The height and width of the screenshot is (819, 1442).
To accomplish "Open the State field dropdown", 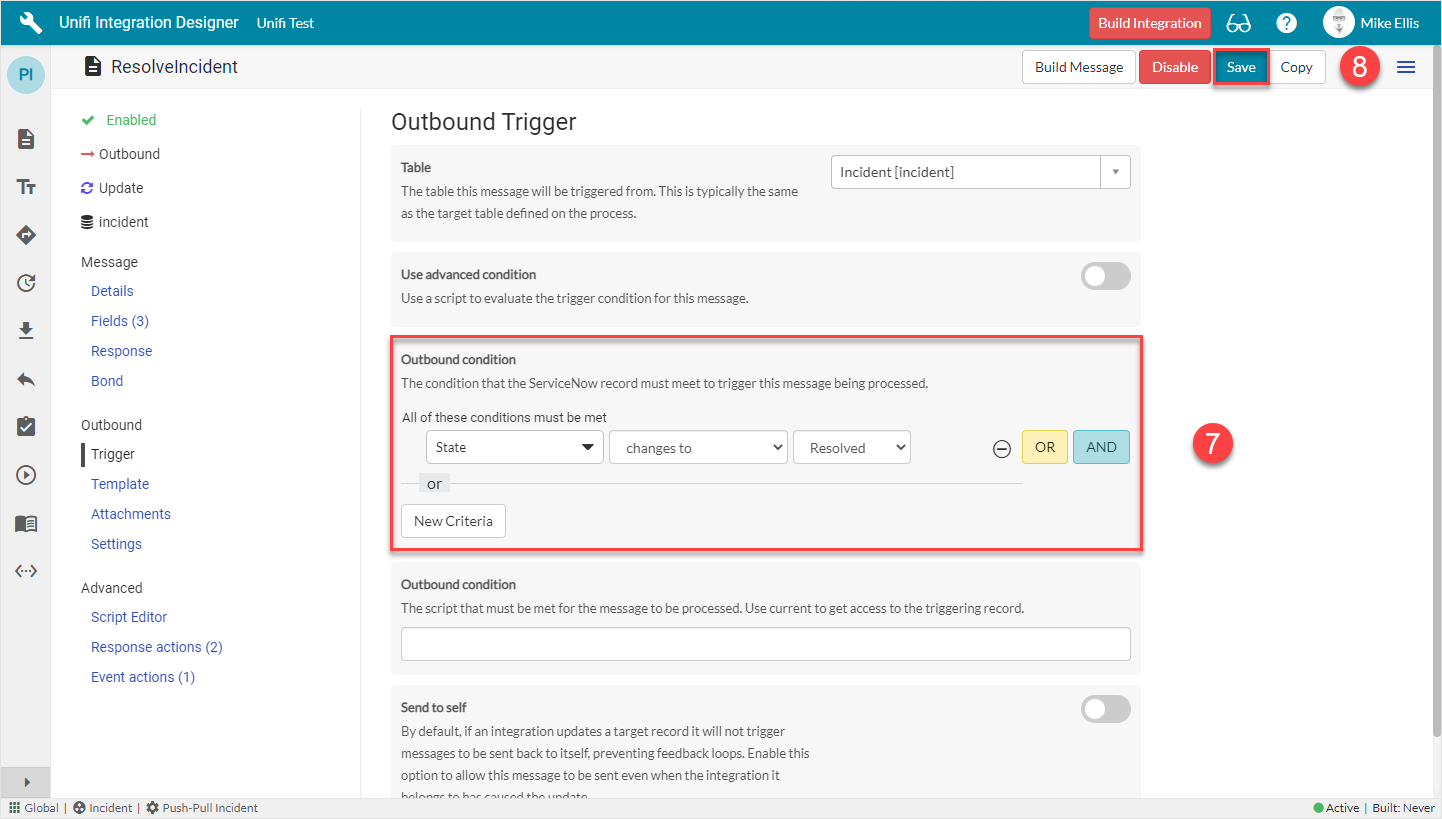I will pyautogui.click(x=514, y=447).
